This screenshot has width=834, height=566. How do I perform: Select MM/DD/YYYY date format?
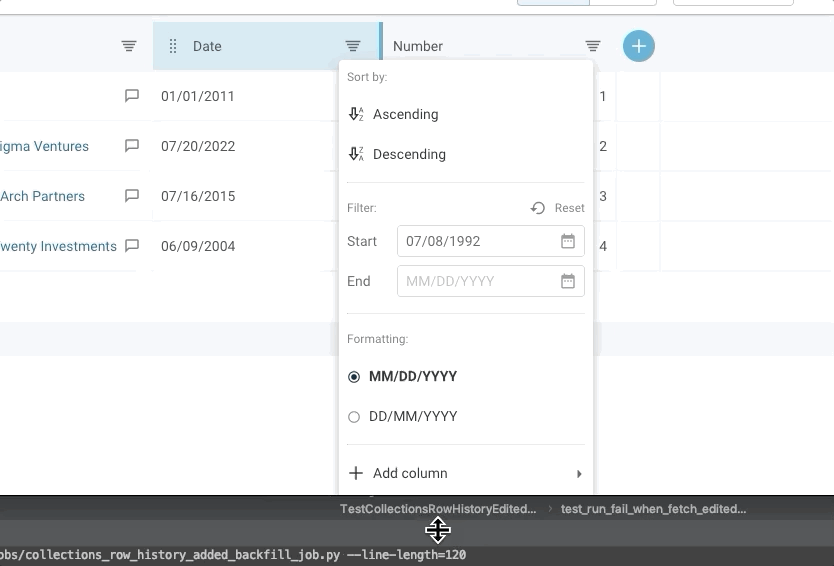click(x=354, y=377)
